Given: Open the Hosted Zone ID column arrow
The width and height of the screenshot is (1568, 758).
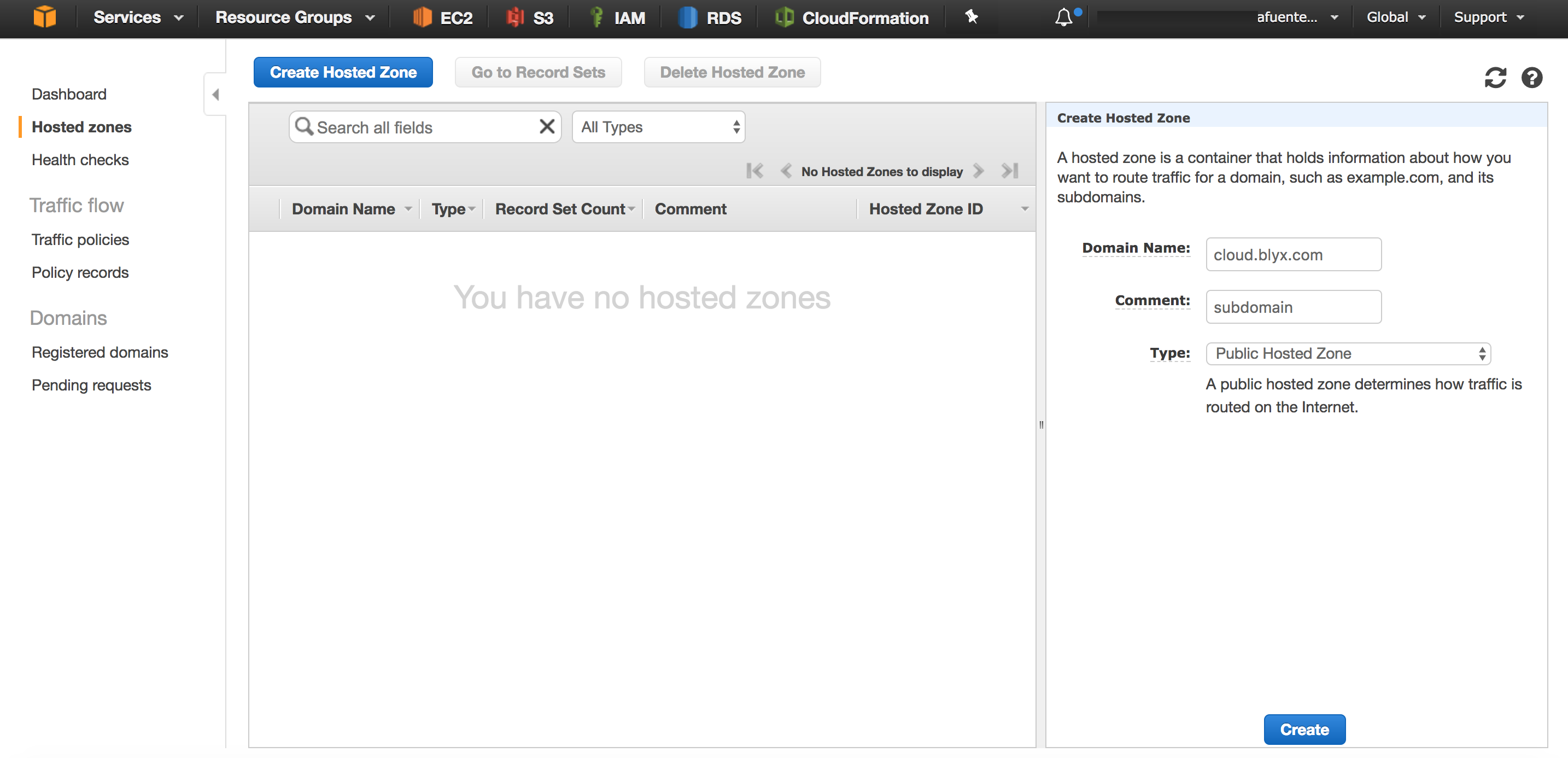Looking at the screenshot, I should pos(1025,209).
